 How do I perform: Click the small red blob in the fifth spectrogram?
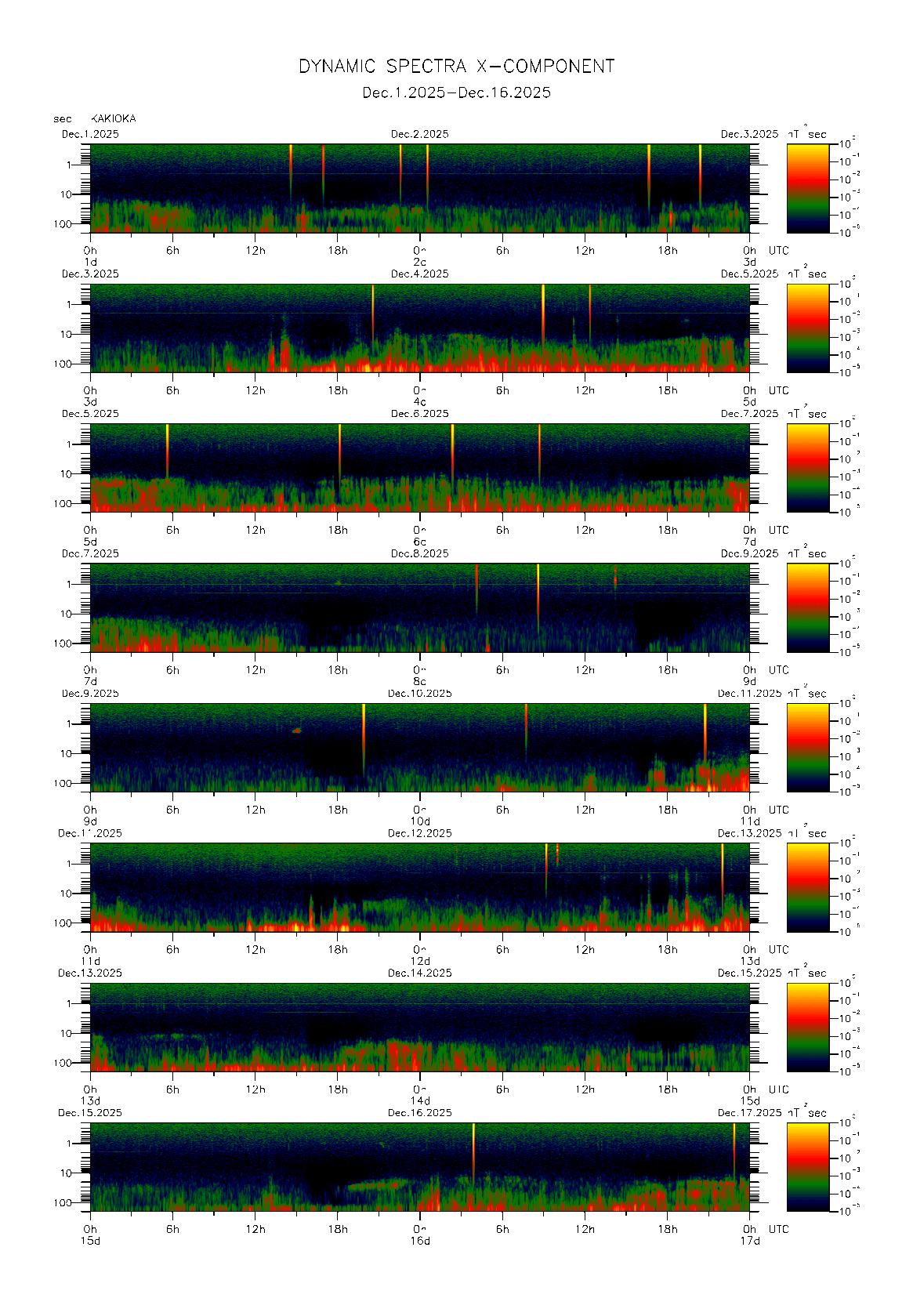296,731
